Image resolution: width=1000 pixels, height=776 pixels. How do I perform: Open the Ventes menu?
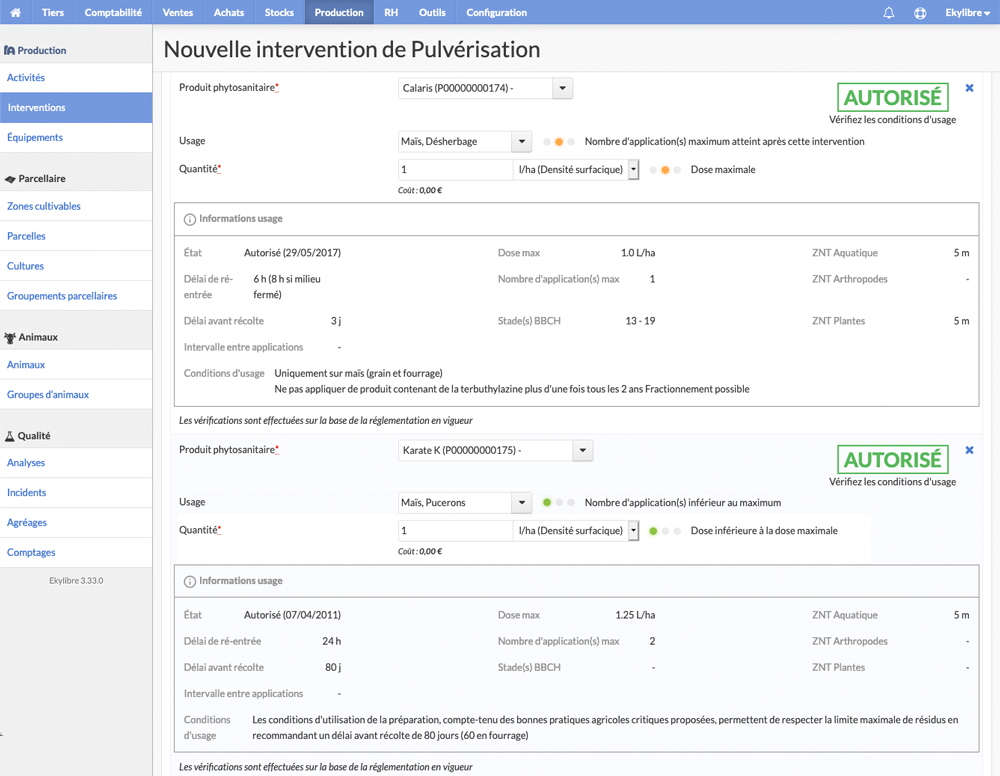click(177, 12)
